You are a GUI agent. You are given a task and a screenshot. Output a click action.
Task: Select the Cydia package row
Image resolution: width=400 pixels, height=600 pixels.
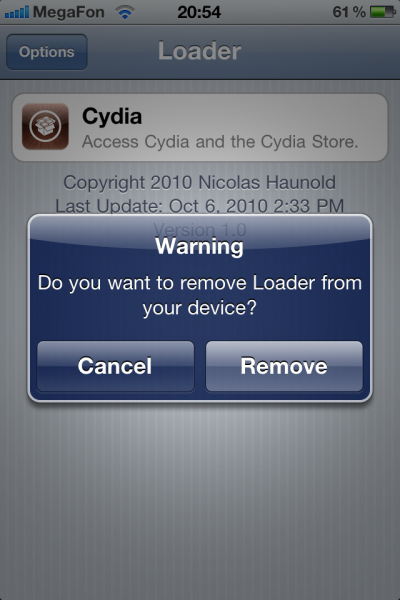[x=200, y=127]
